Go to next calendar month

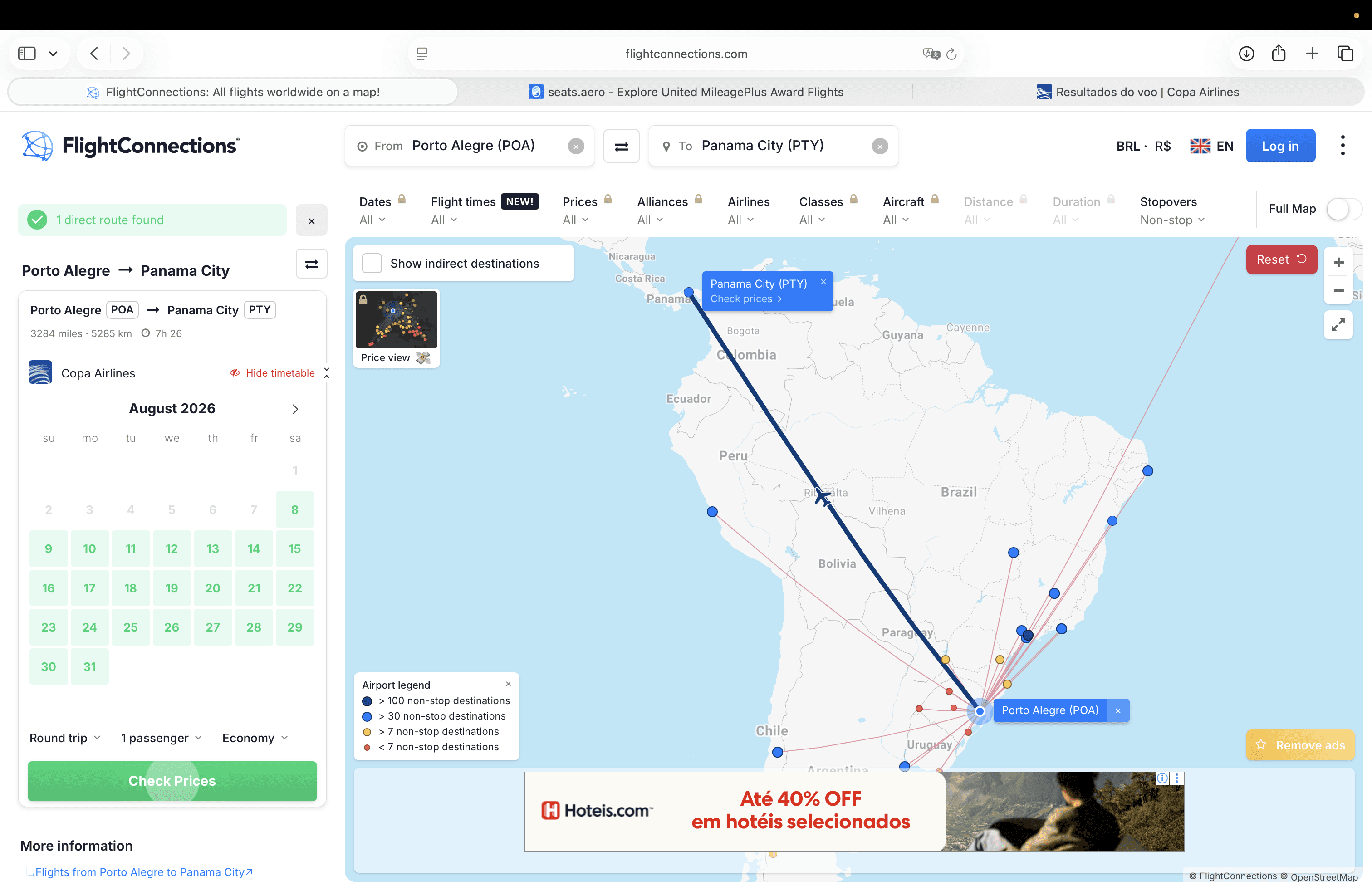[x=295, y=409]
